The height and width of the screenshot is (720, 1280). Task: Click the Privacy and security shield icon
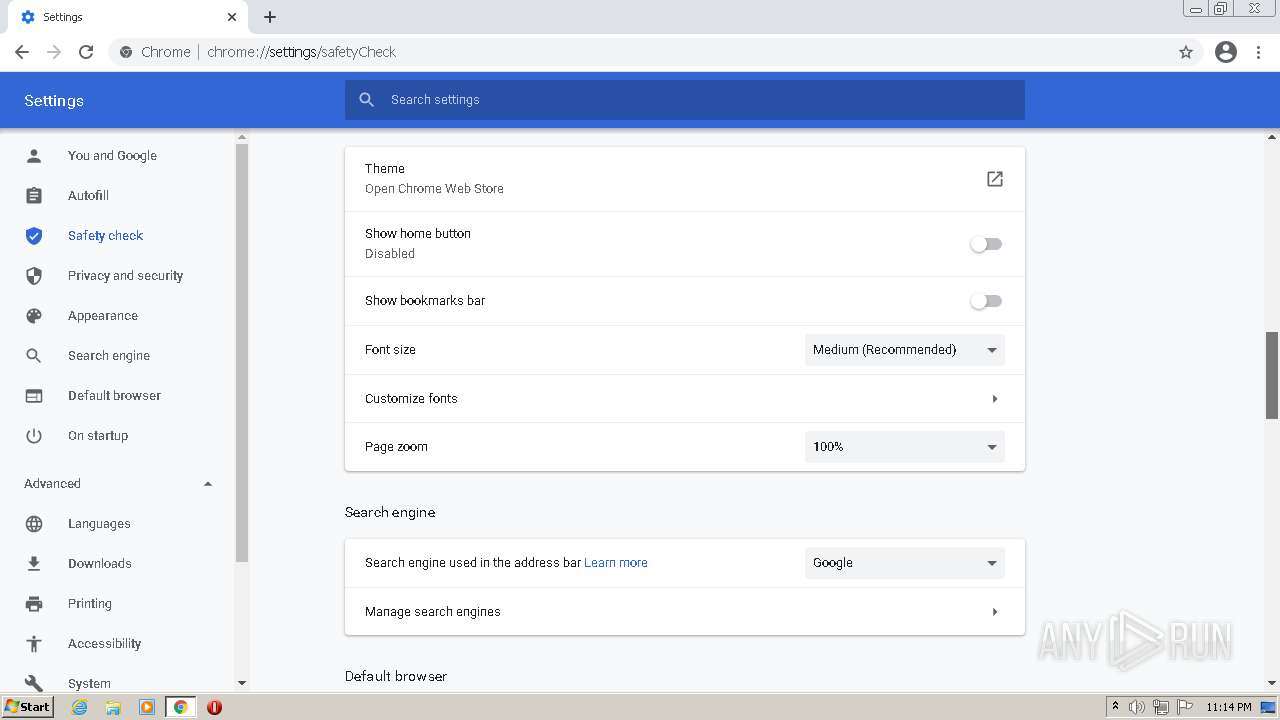point(34,276)
